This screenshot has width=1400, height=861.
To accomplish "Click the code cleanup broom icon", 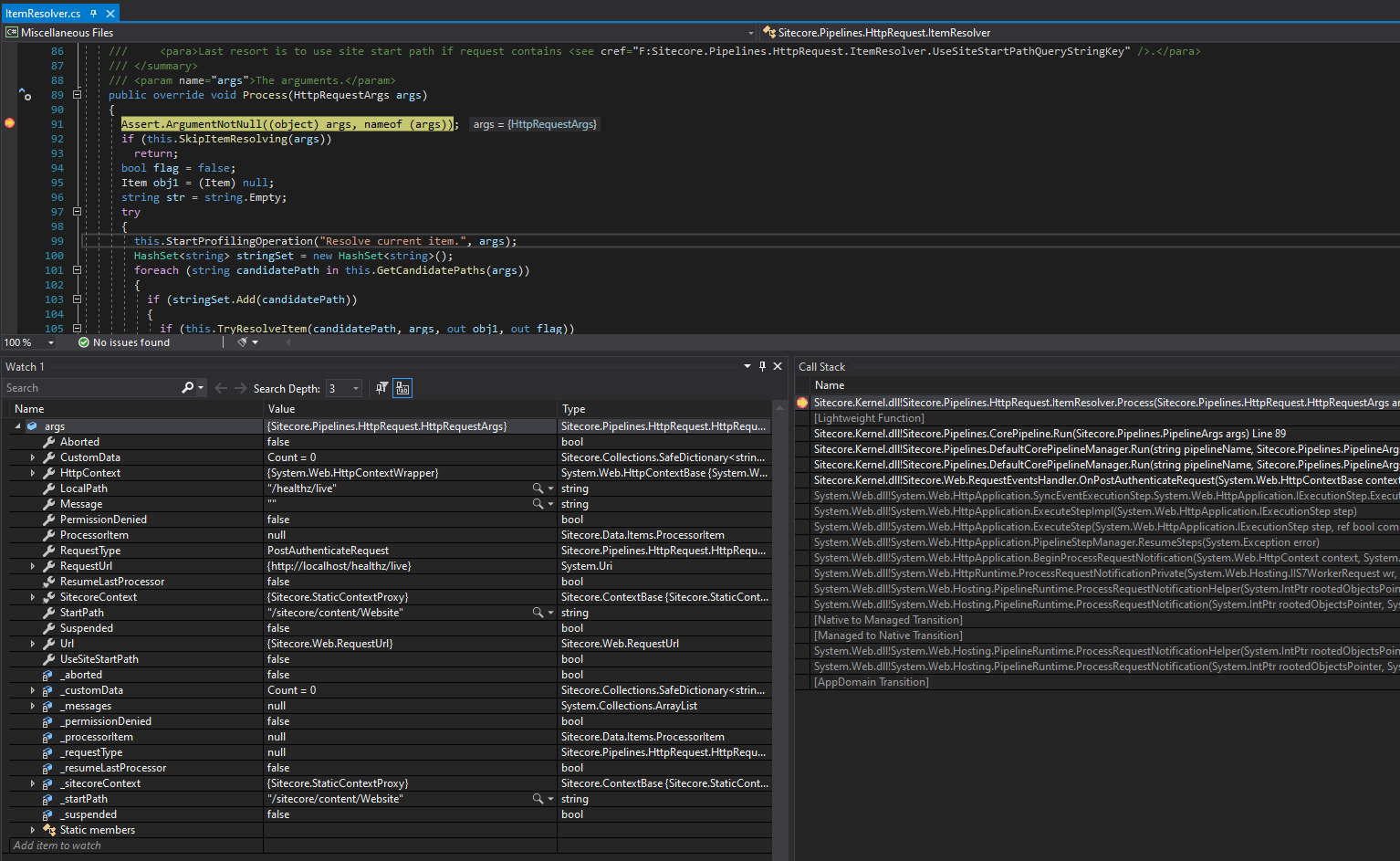I will [x=243, y=342].
